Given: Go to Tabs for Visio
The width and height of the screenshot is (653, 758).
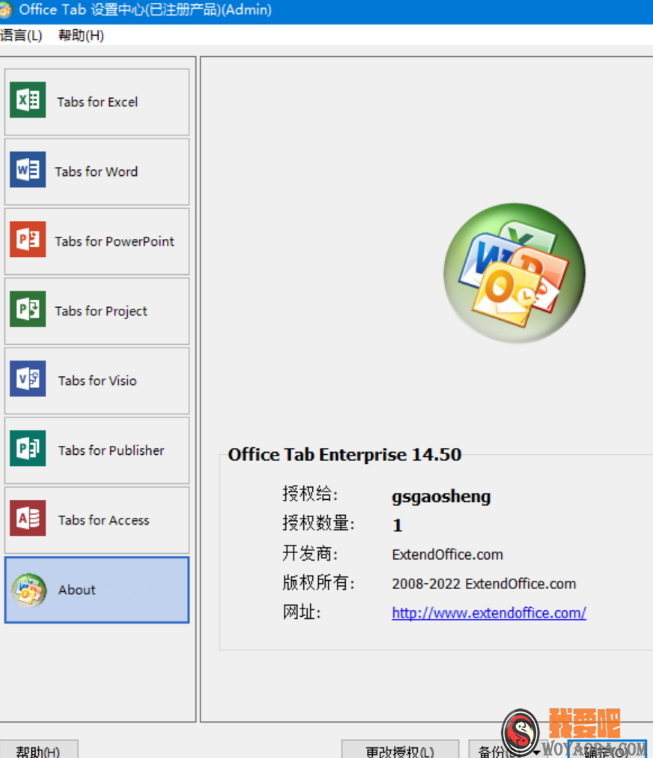Looking at the screenshot, I should click(x=97, y=380).
